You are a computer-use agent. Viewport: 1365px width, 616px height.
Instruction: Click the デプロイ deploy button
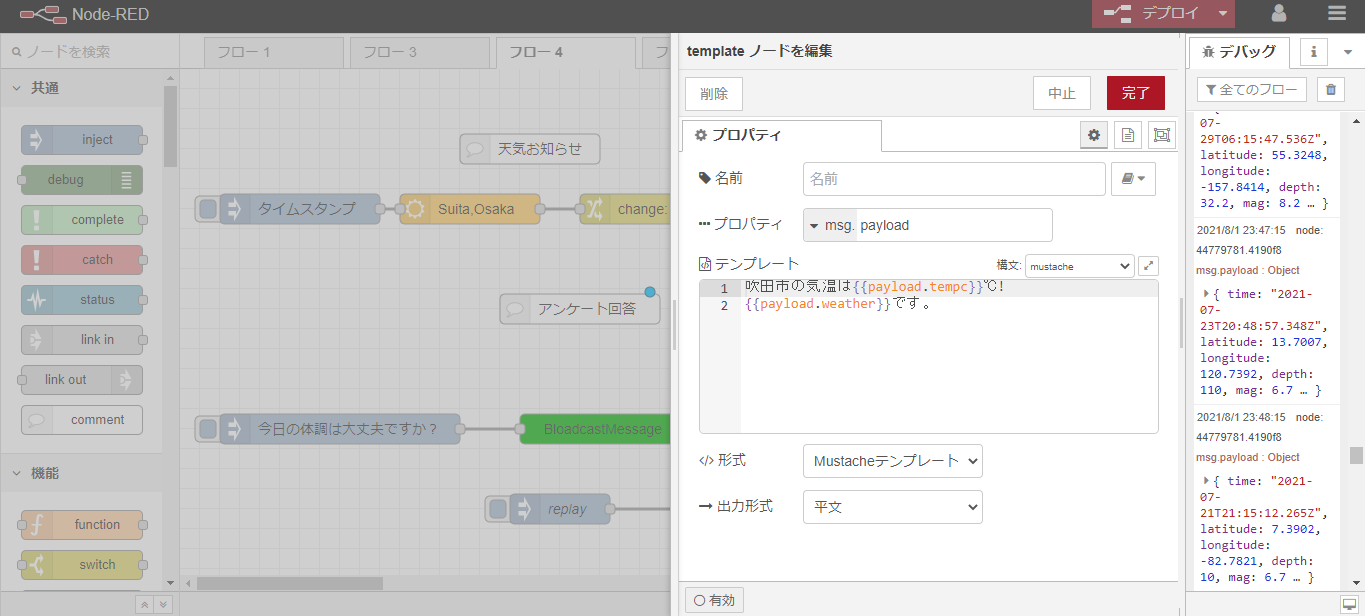click(1152, 14)
